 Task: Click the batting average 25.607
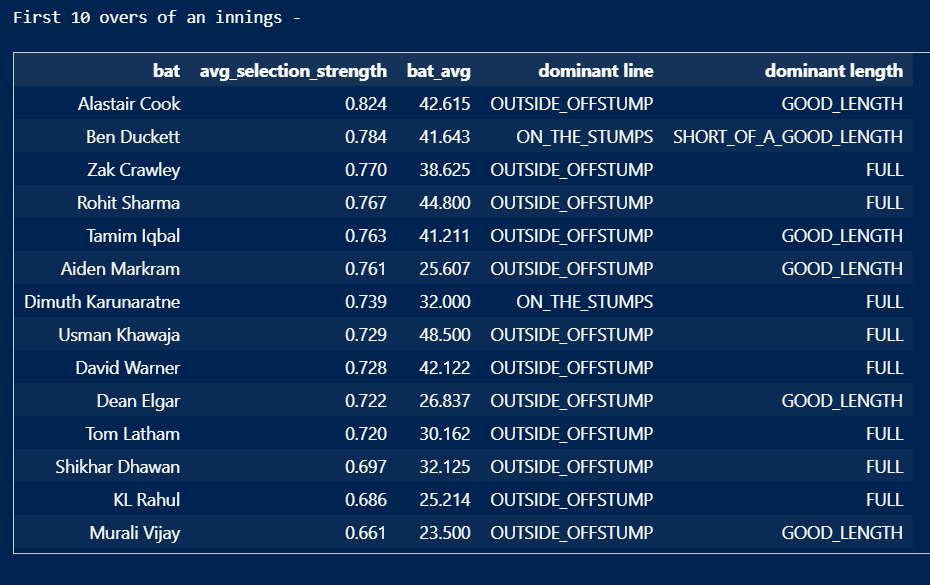(x=444, y=269)
